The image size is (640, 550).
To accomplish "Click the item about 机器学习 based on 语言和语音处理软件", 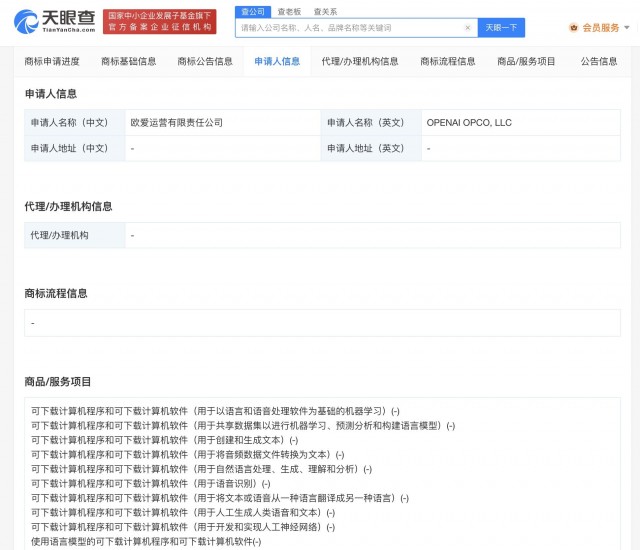I will pyautogui.click(x=215, y=411).
